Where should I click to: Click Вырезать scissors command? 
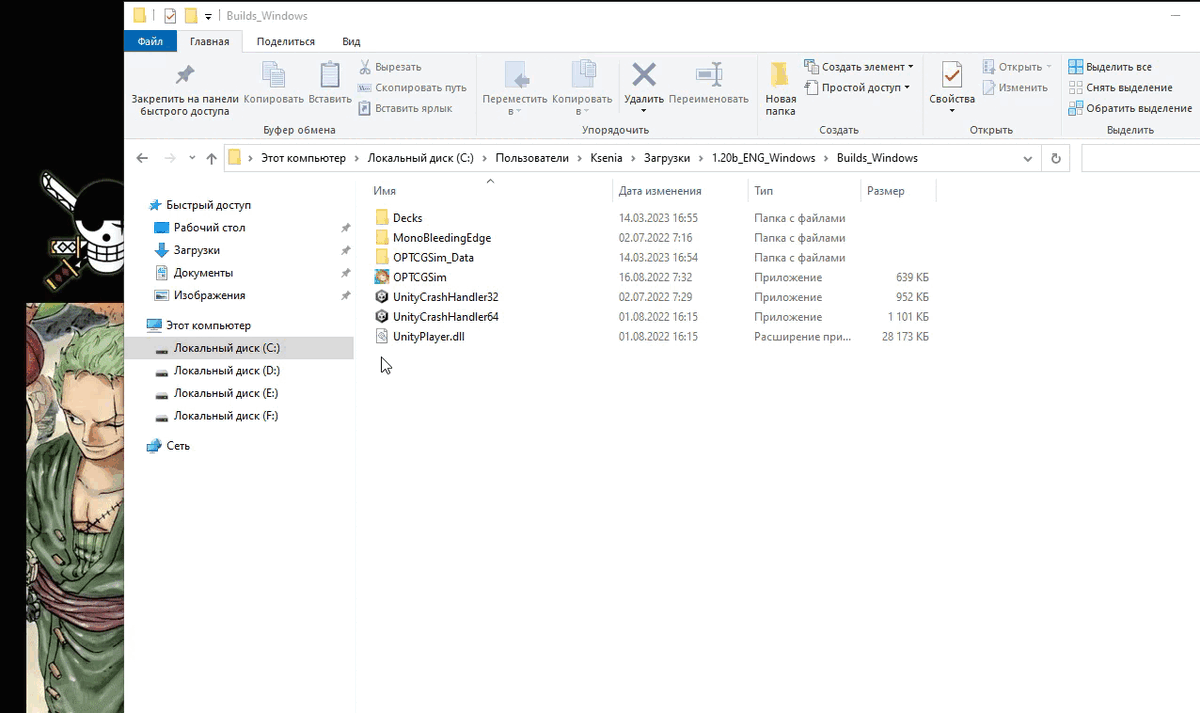390,67
